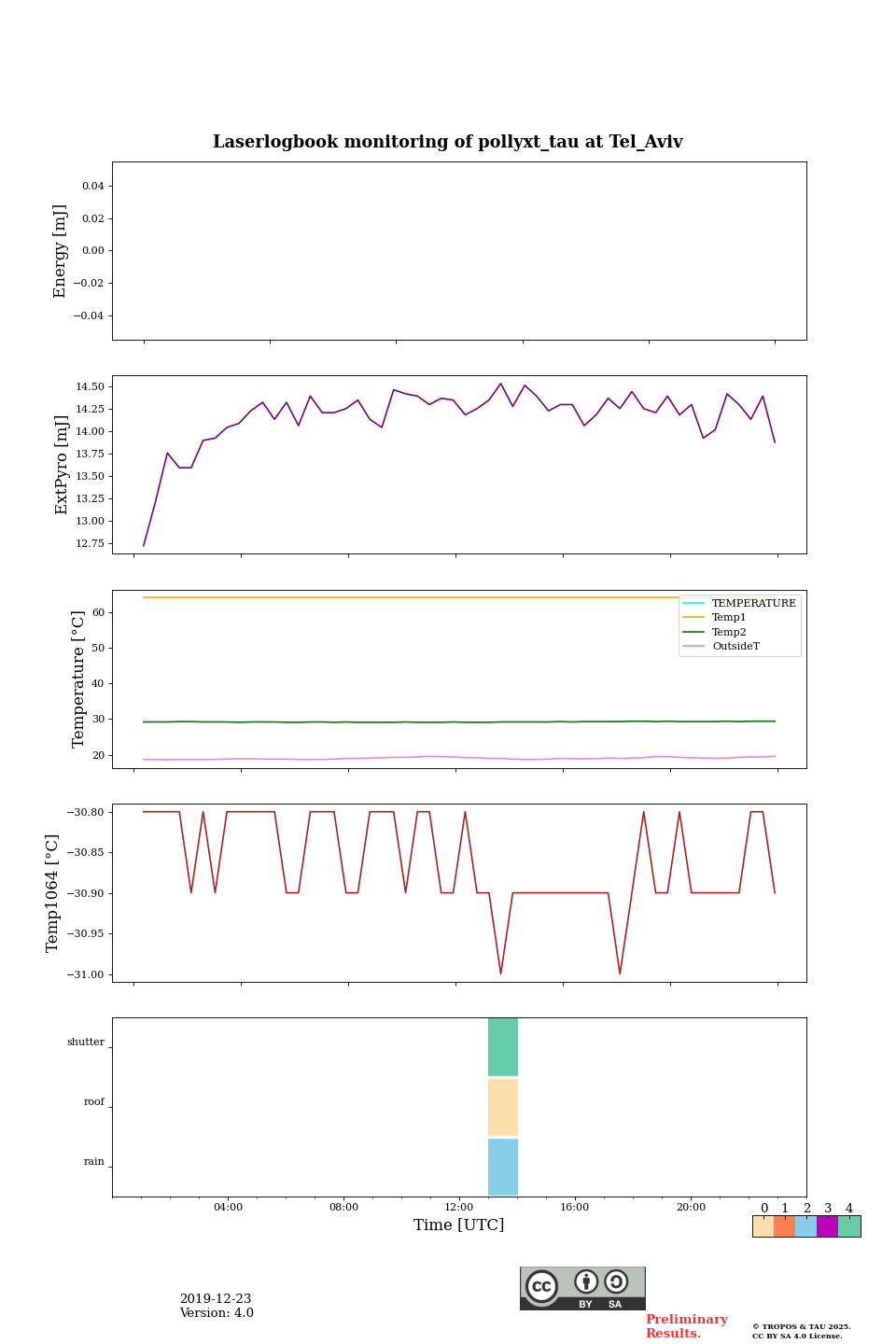Viewport: 896px width, 1344px height.
Task: Click the 20:00 time tick label
Action: tap(691, 1208)
